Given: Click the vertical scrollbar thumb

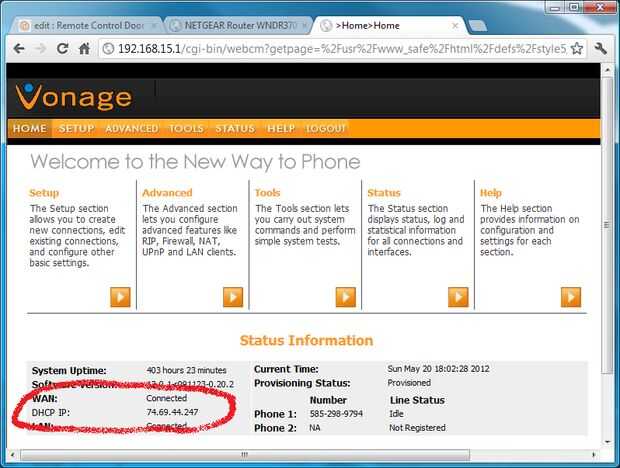Looking at the screenshot, I should click(607, 225).
